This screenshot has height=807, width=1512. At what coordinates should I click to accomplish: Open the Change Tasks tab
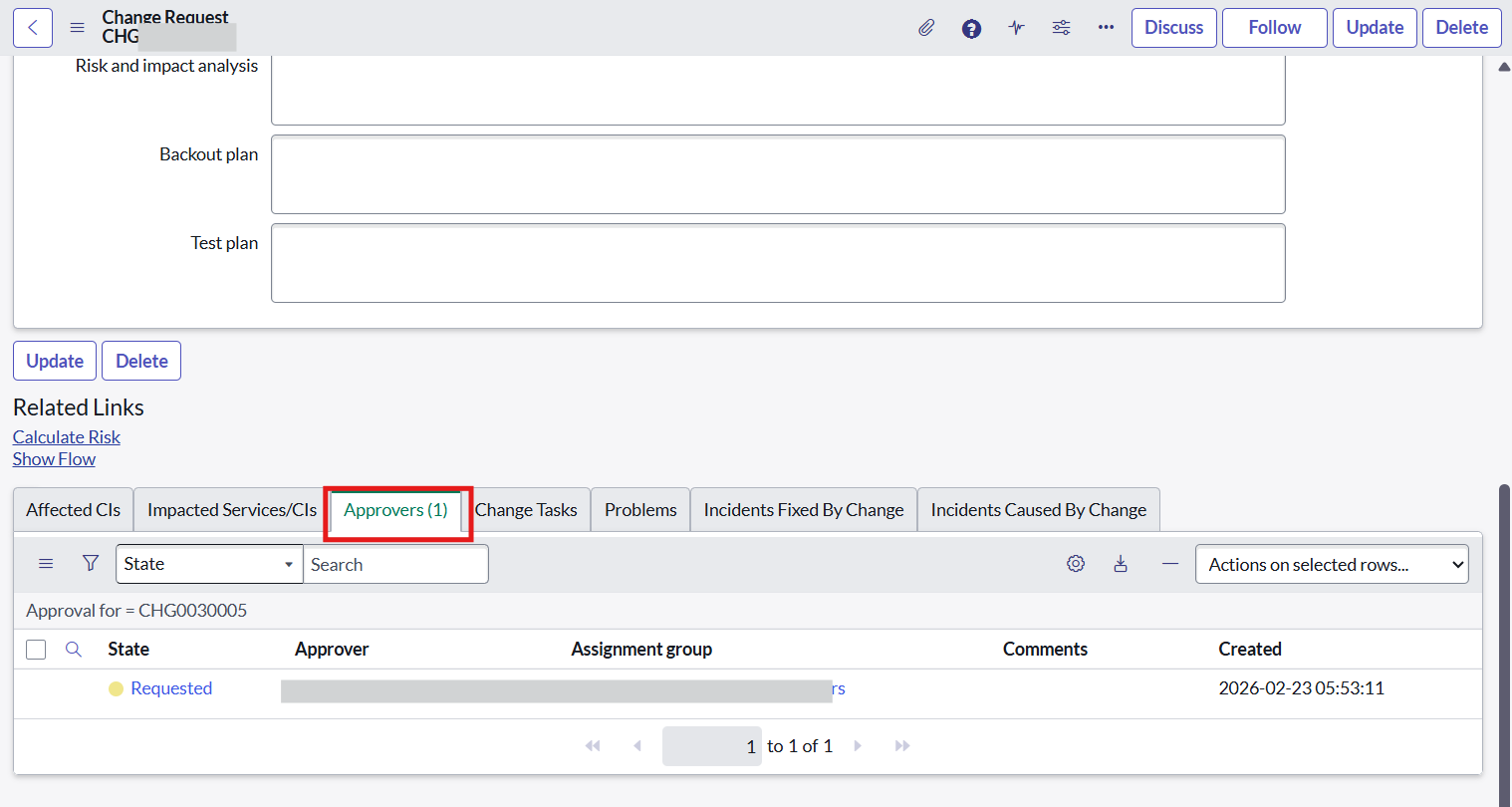click(526, 510)
